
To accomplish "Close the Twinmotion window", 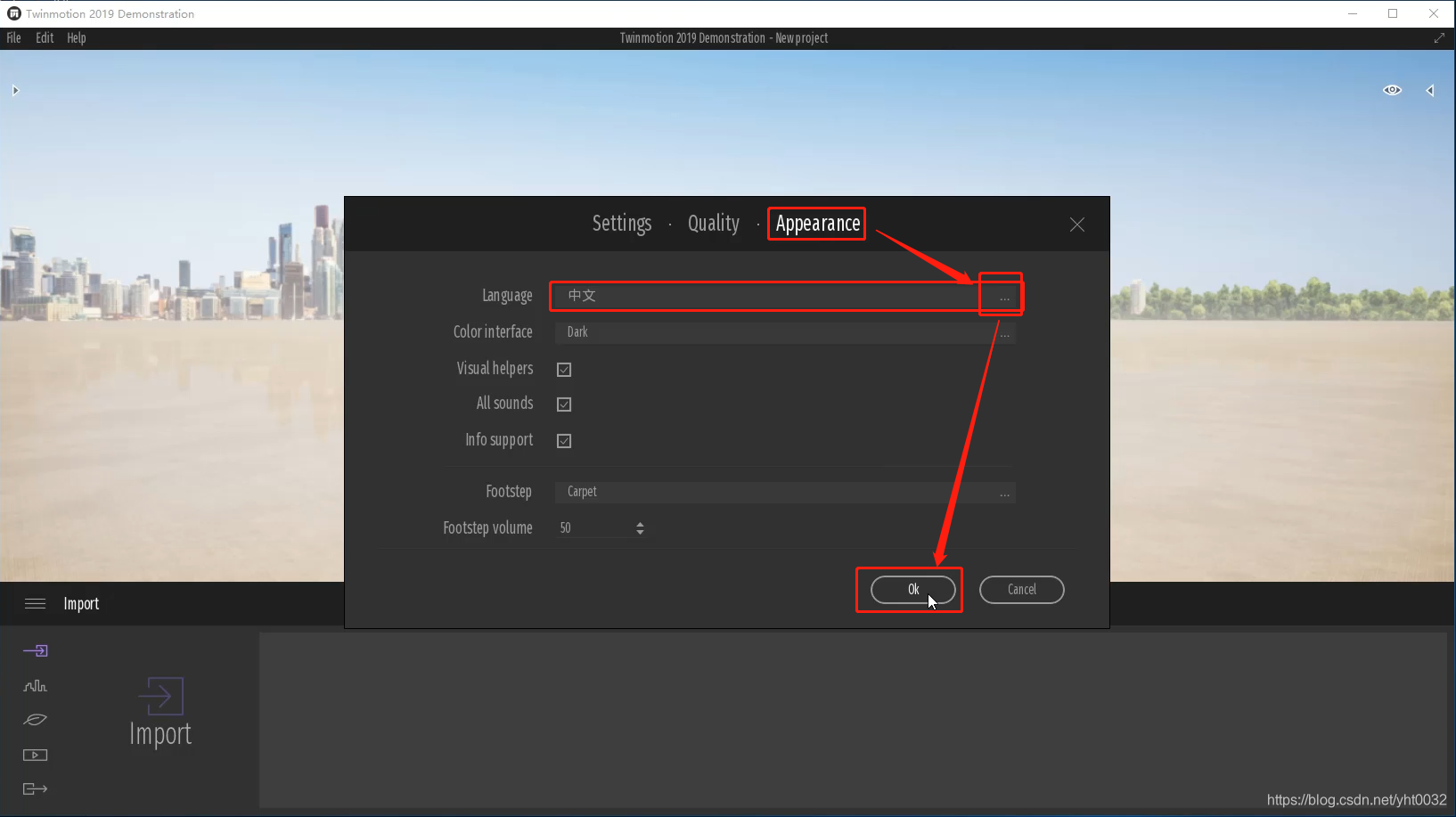I will pos(1434,13).
